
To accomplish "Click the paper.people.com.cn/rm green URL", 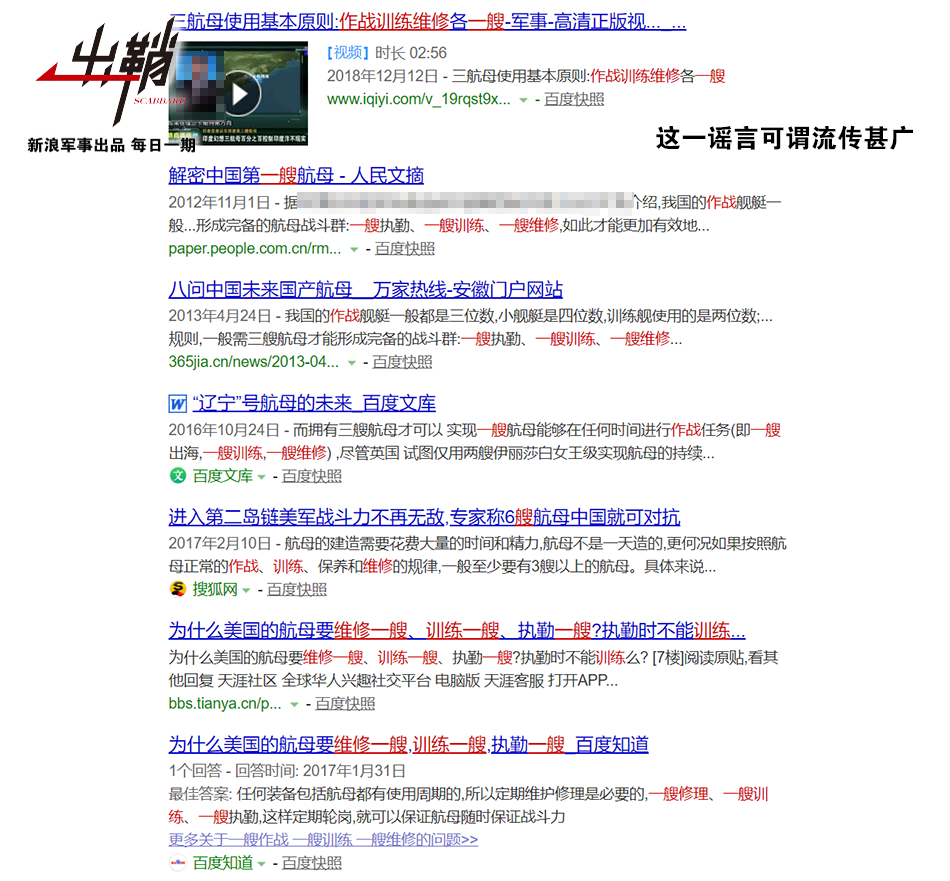I will [255, 249].
